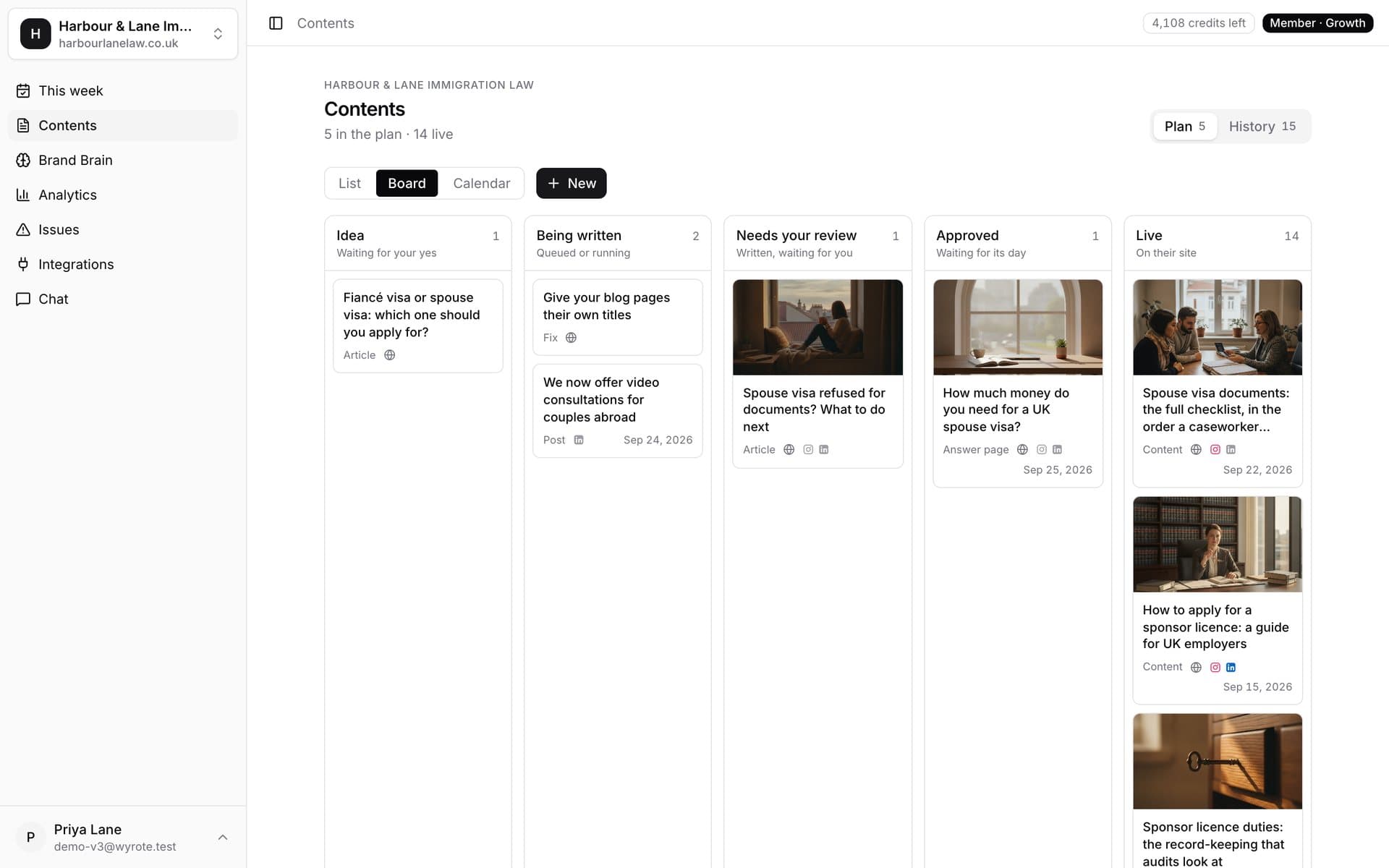Click LinkedIn icon on video consultations card
The height and width of the screenshot is (868, 1389).
[579, 440]
